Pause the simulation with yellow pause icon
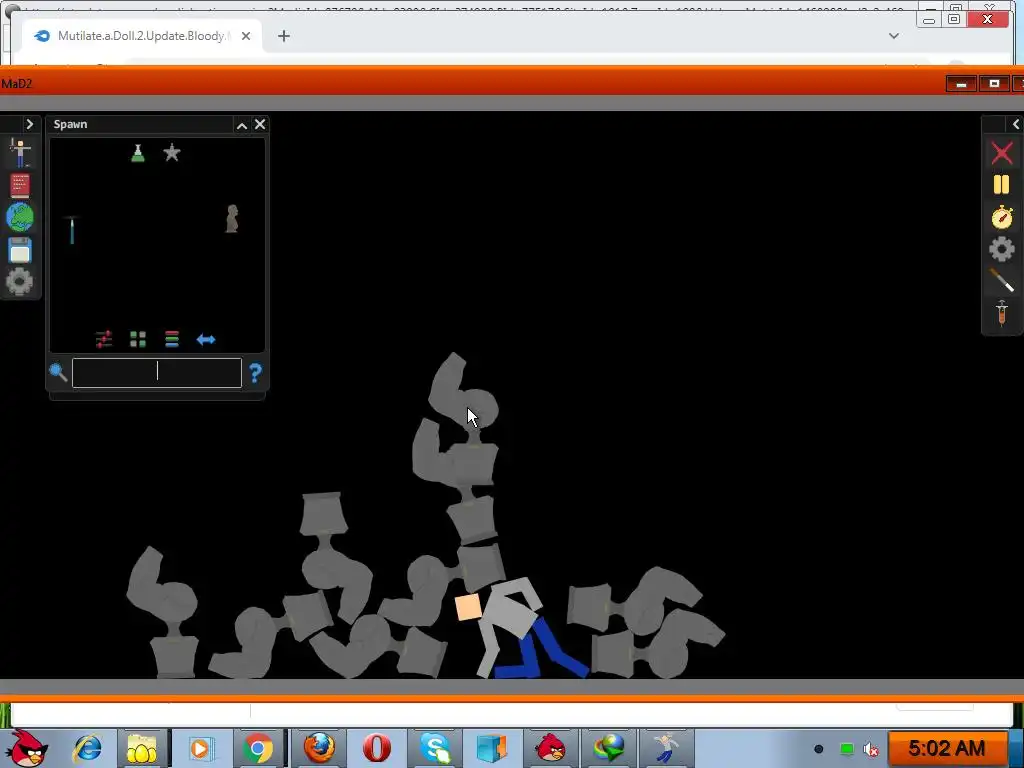The image size is (1024, 768). pyautogui.click(x=1002, y=185)
